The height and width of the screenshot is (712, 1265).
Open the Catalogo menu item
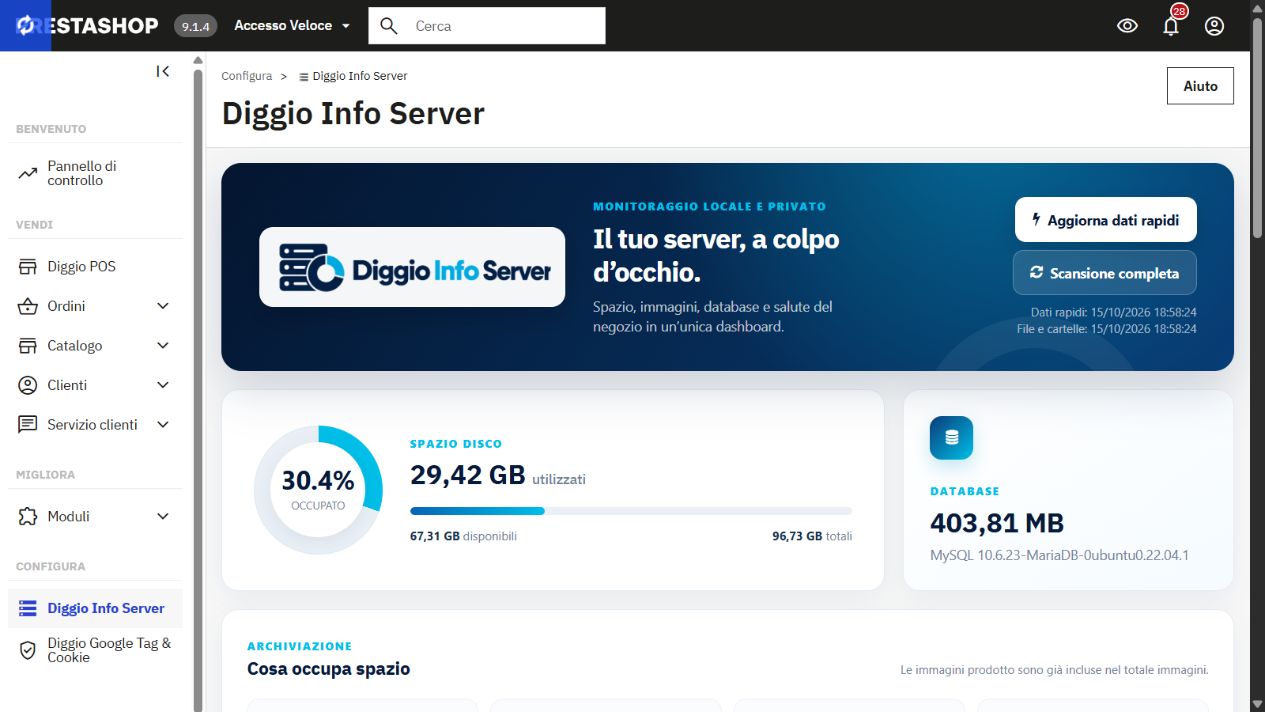pyautogui.click(x=95, y=346)
